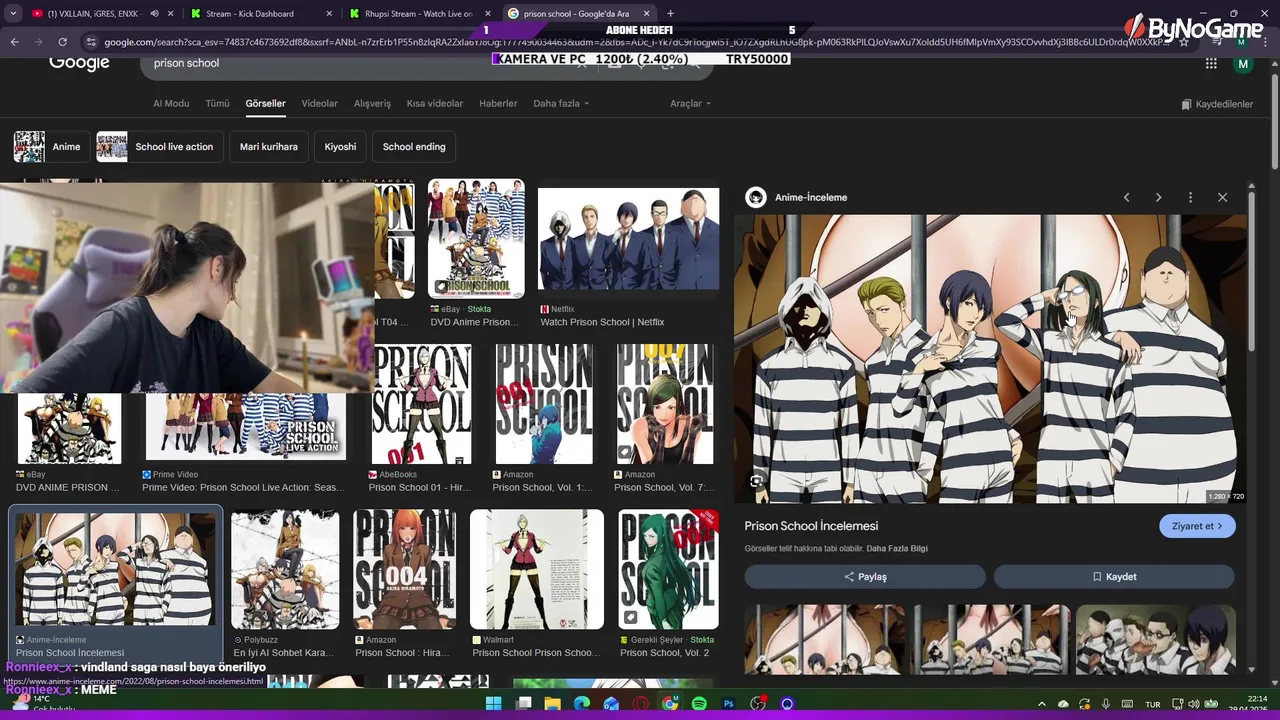Switch to the Haberler tab
This screenshot has height=720, width=1280.
click(498, 104)
